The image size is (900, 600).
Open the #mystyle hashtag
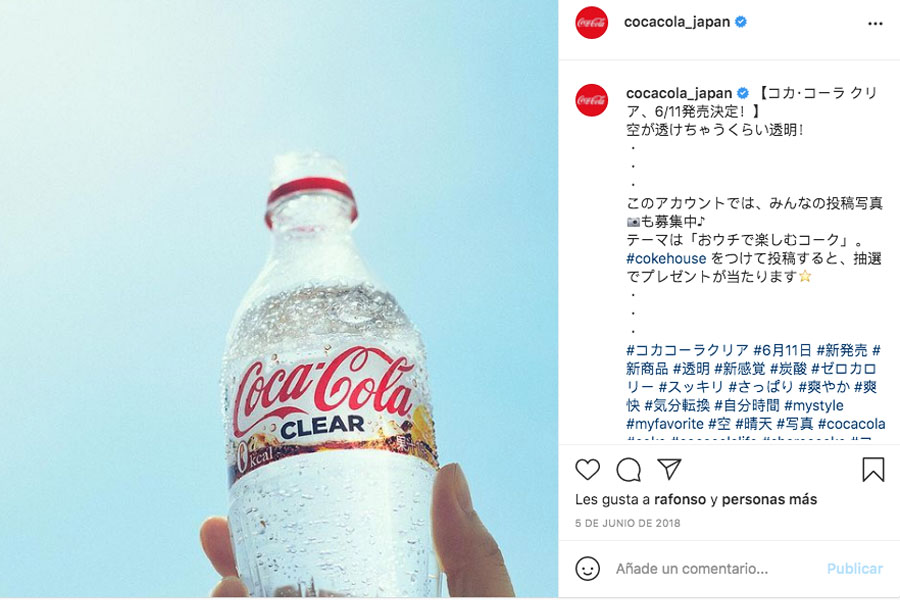click(813, 405)
